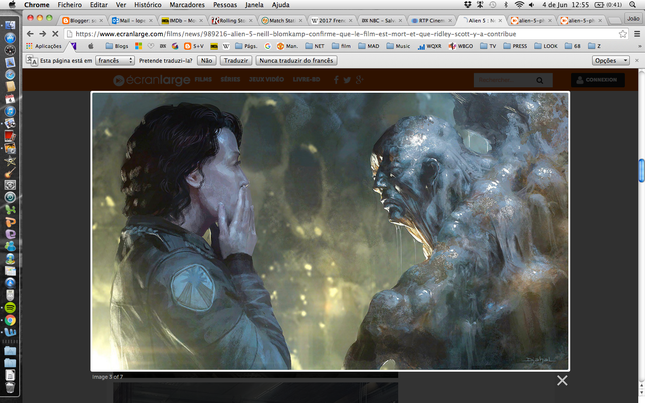Click the Traduzir button
This screenshot has height=403, width=645.
(236, 60)
